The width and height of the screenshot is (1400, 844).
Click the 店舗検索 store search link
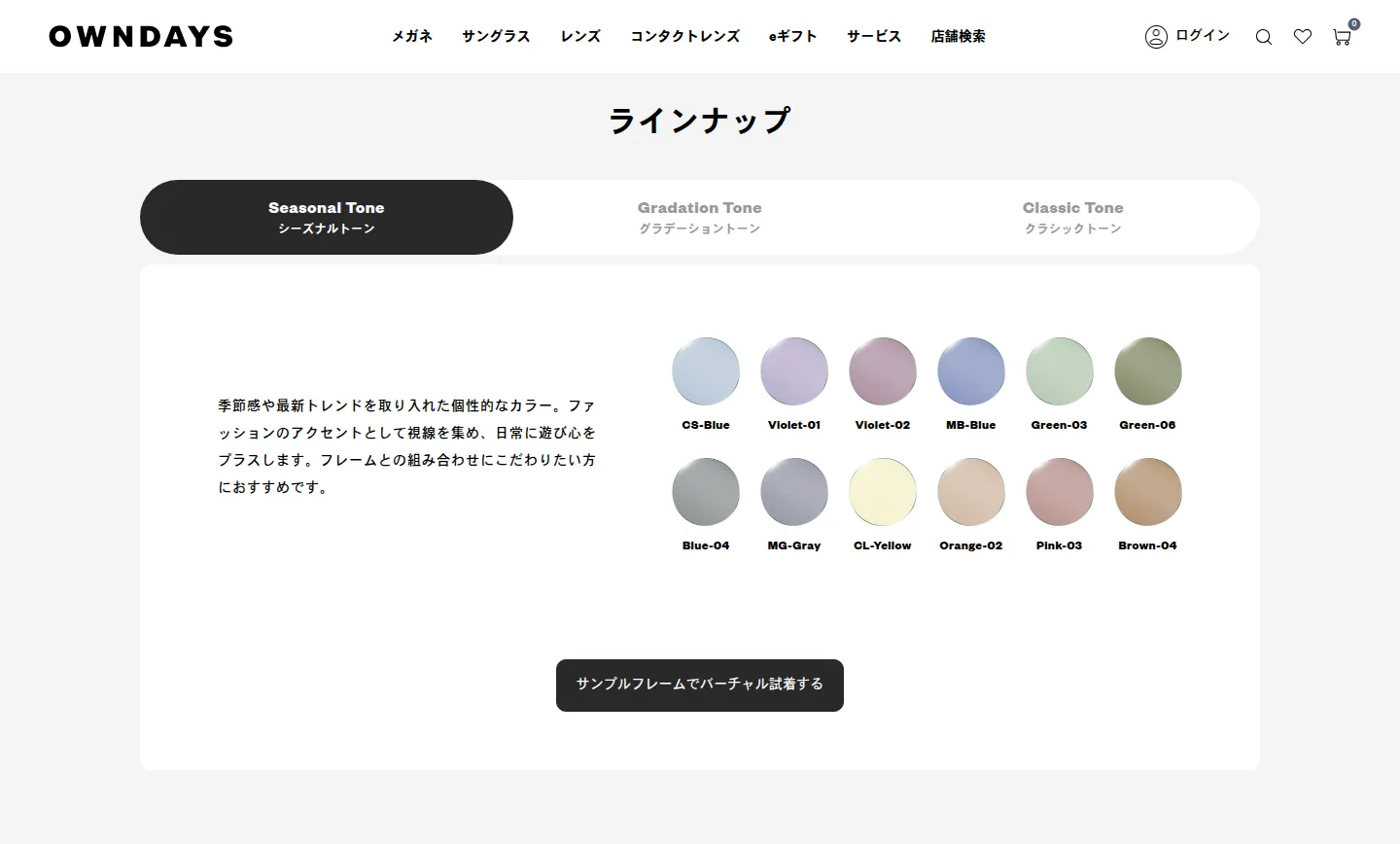coord(958,36)
